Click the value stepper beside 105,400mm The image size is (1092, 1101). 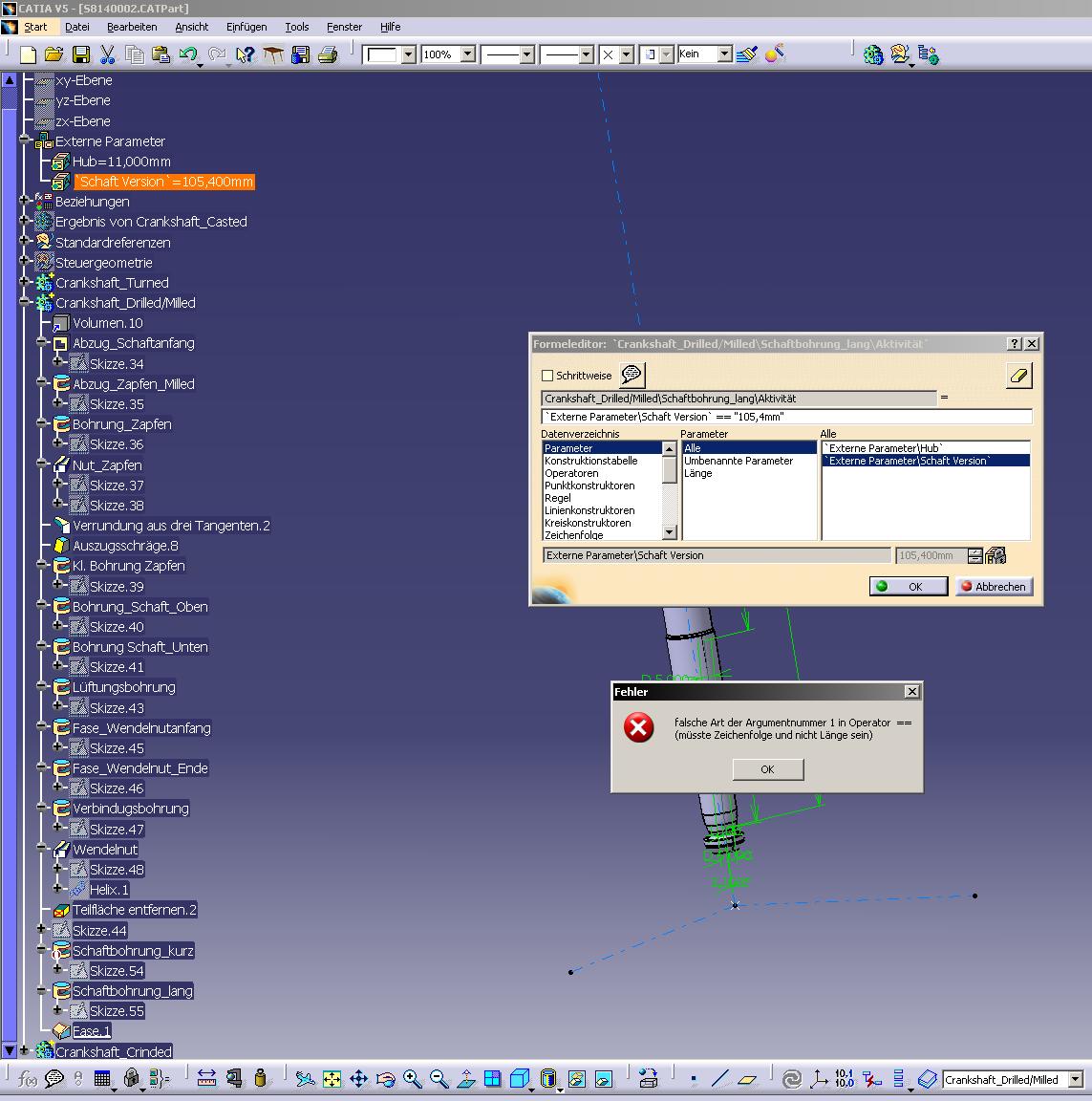tap(974, 555)
